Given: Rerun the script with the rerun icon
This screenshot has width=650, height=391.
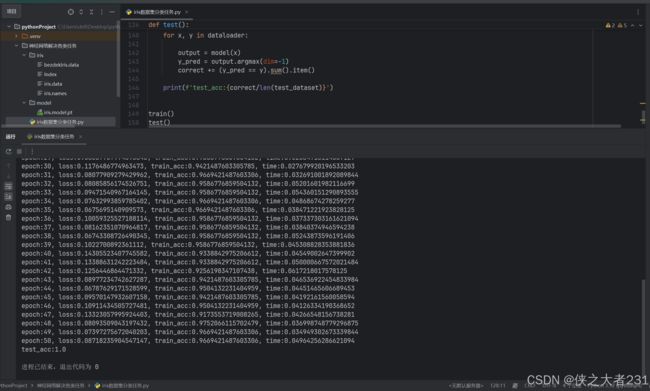Looking at the screenshot, I should click(9, 152).
